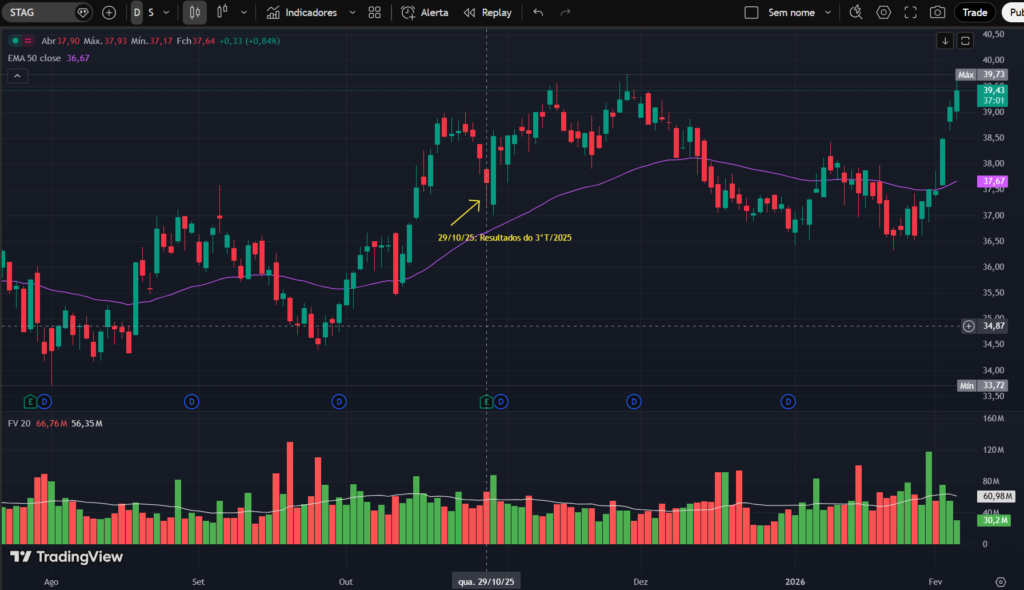Collapse the legend panel arrow
Screen dimensions: 1024x590
click(x=16, y=75)
